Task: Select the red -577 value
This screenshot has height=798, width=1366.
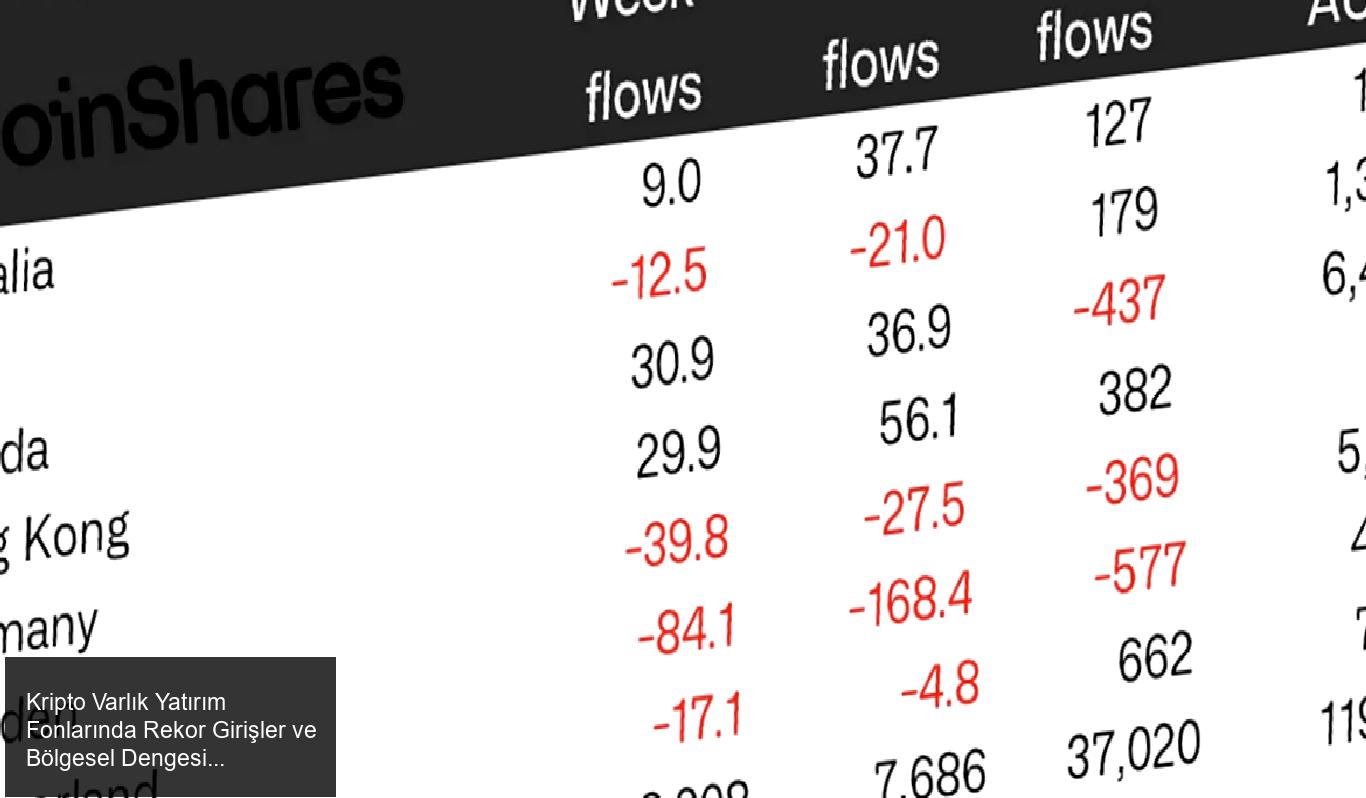Action: [1140, 567]
